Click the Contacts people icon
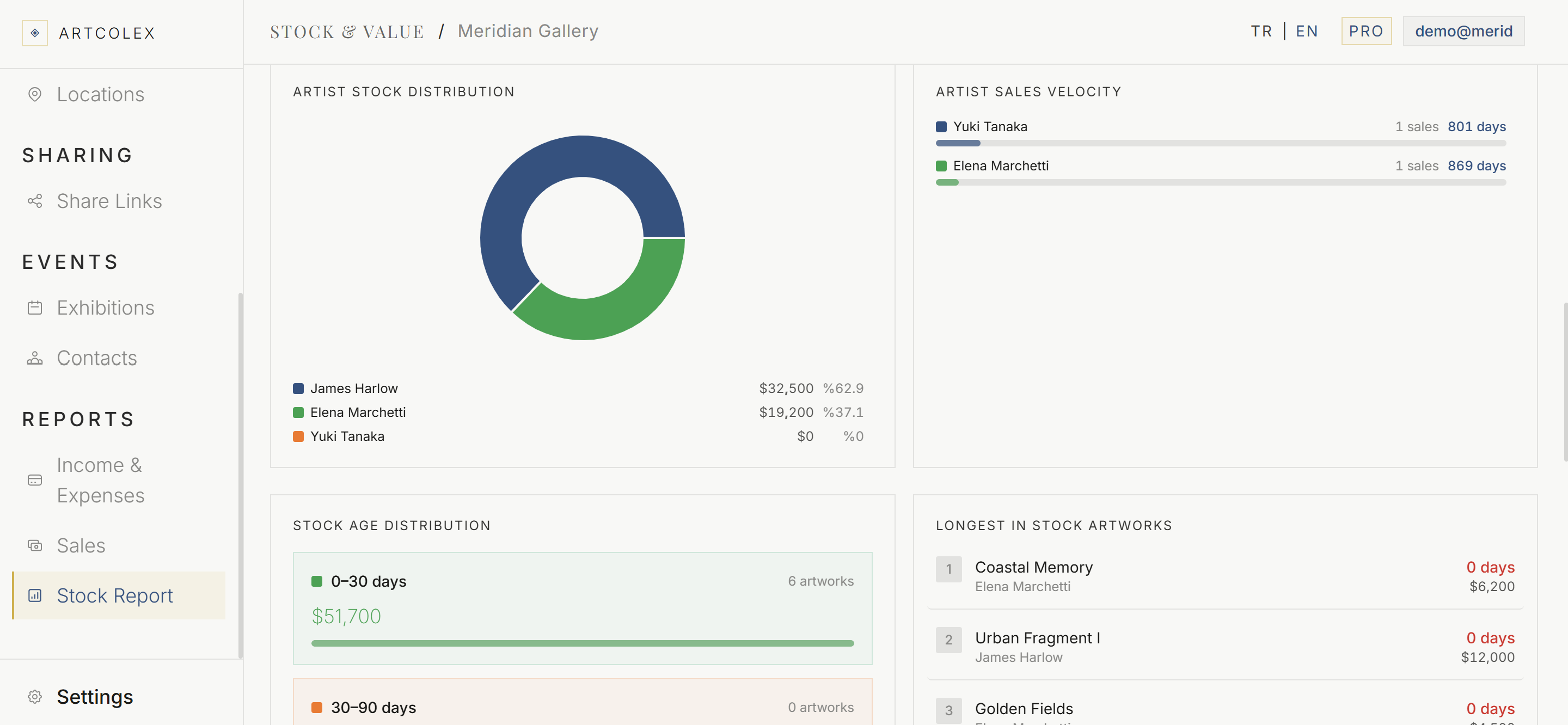This screenshot has width=1568, height=725. [35, 358]
